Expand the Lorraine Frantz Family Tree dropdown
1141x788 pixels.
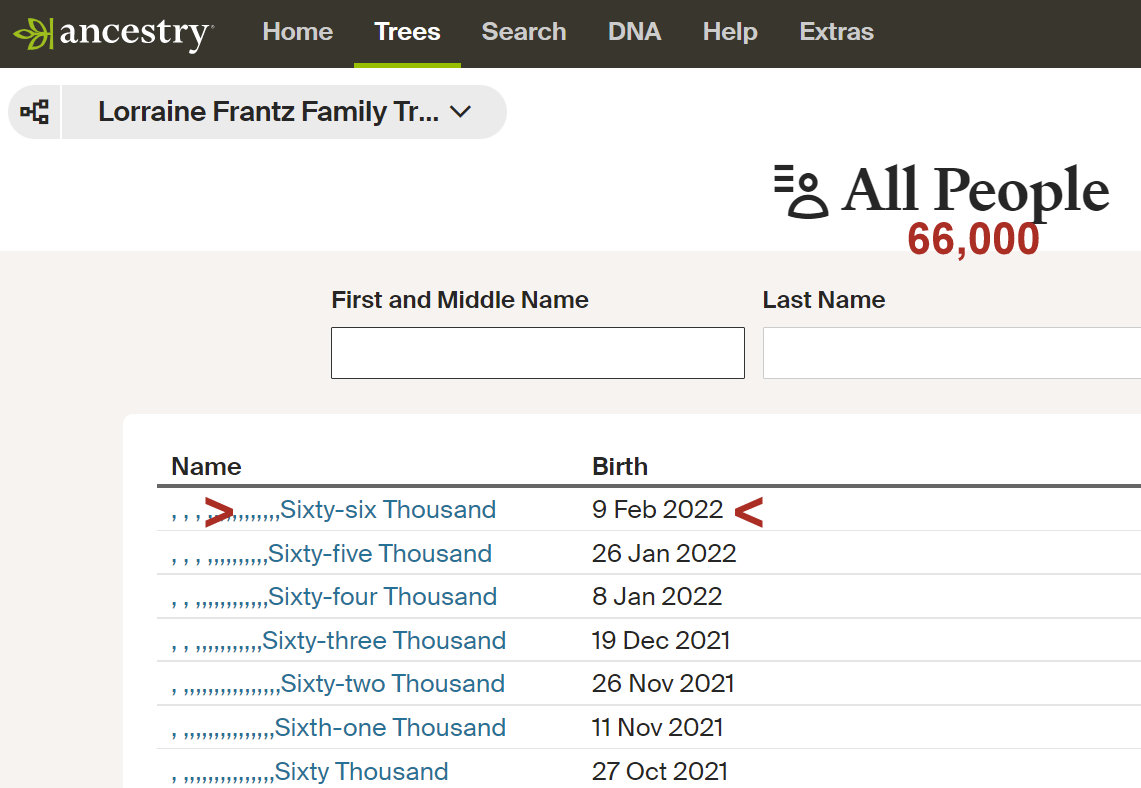click(285, 112)
